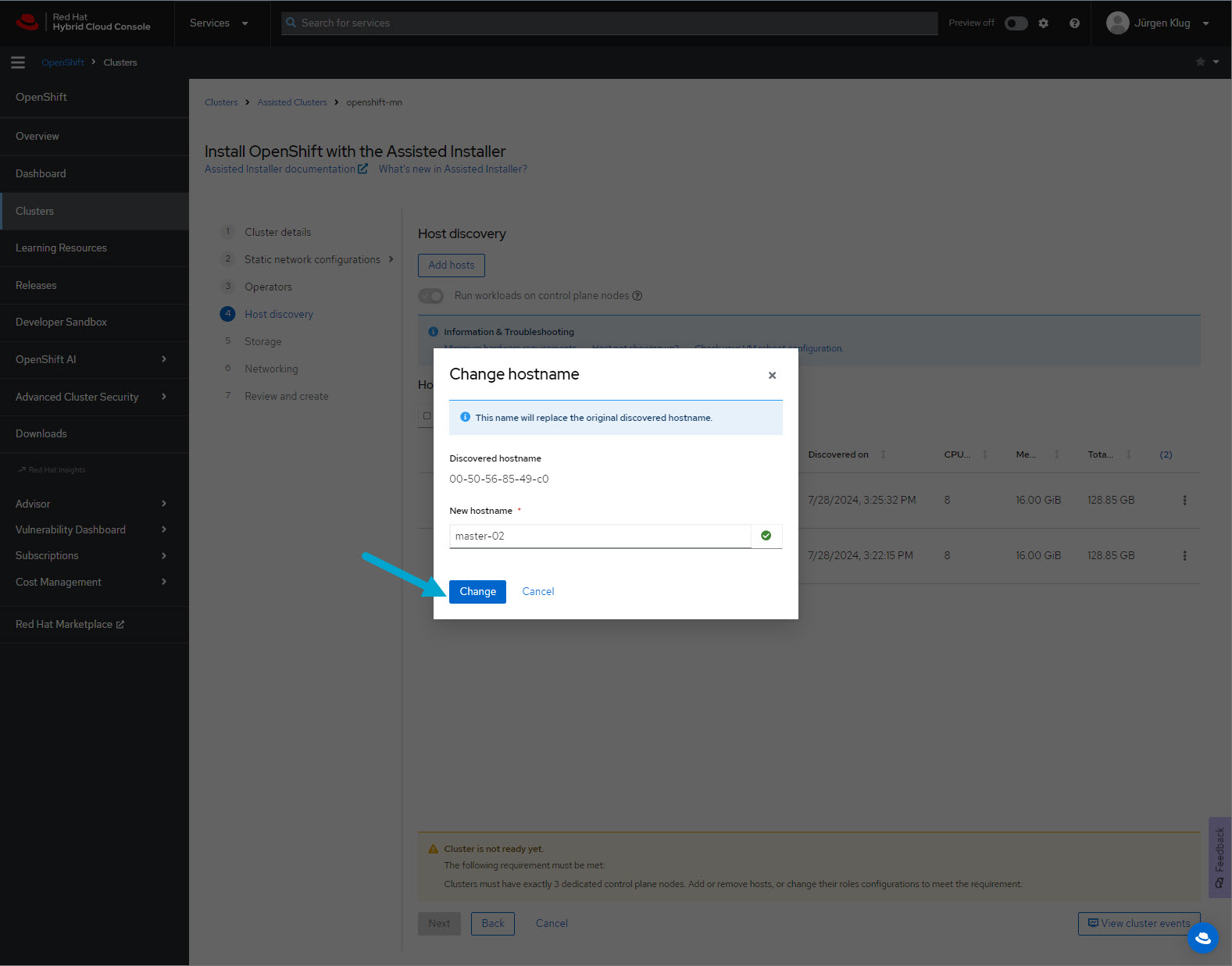Close the Change hostname dialog

(772, 376)
